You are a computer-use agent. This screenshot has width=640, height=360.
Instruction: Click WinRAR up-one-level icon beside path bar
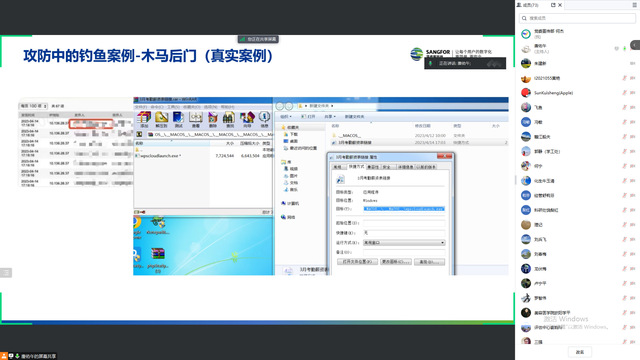click(x=139, y=134)
